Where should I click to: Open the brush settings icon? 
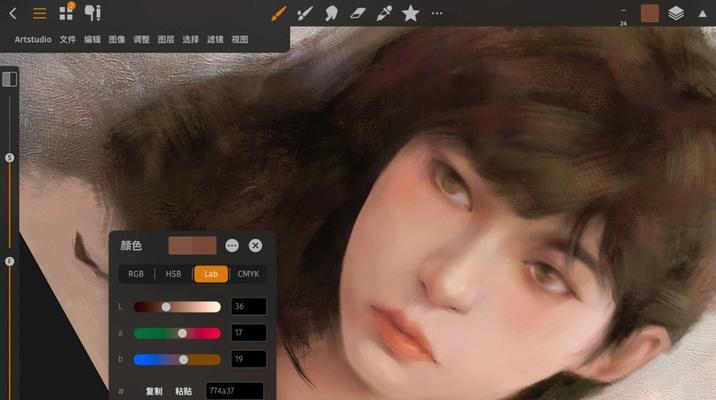point(93,13)
